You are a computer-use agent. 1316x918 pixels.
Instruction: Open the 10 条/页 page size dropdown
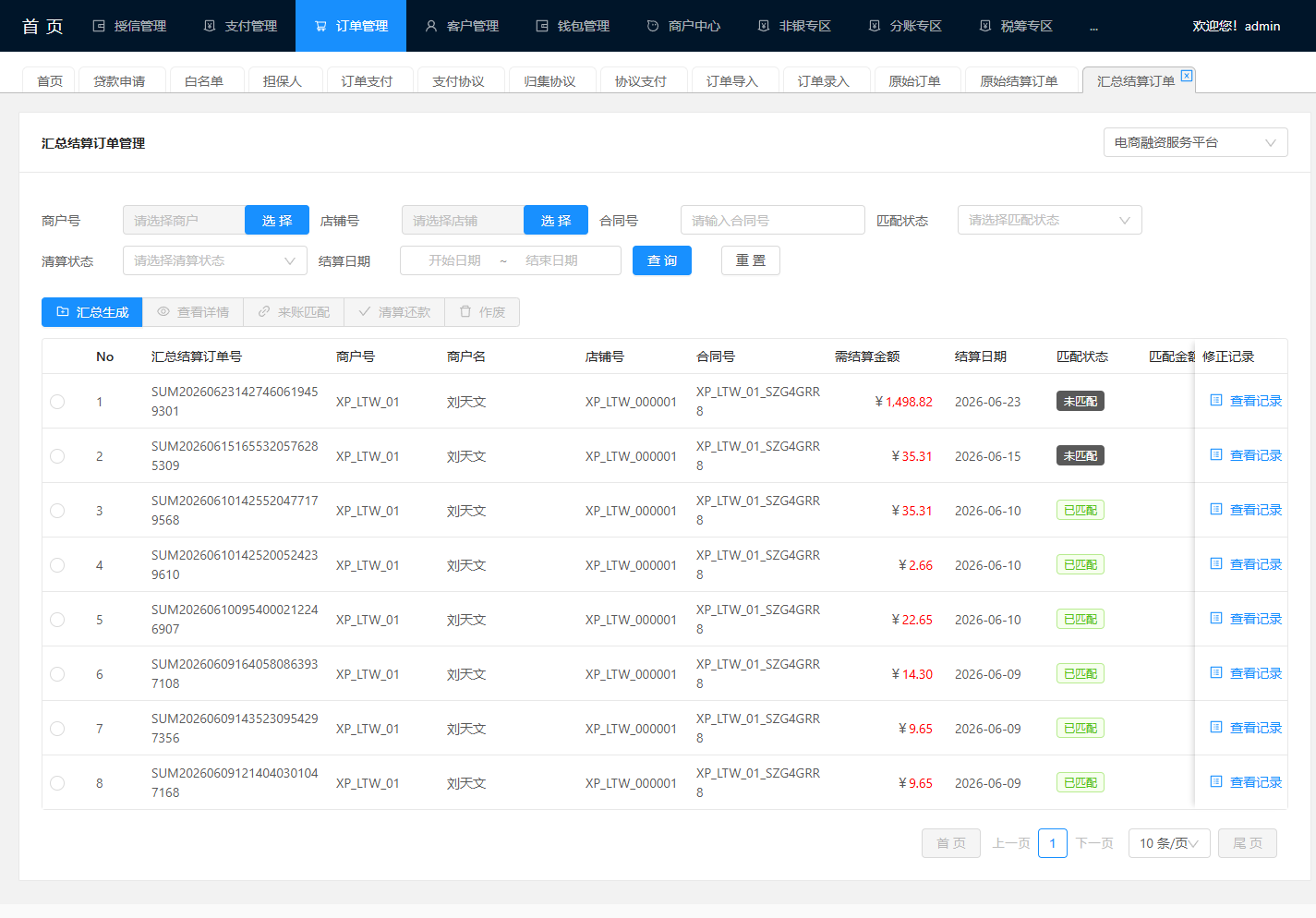[1169, 843]
